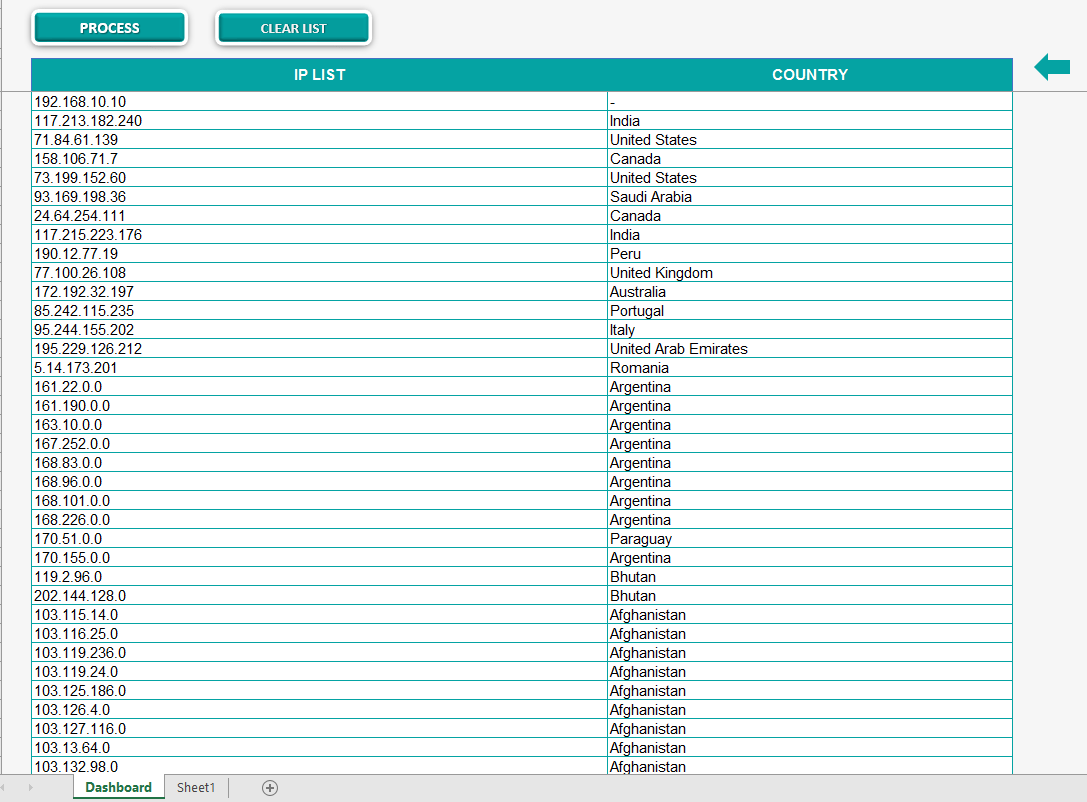Viewport: 1087px width, 802px height.
Task: Select cell with IP 5.14.173.201
Action: (320, 368)
